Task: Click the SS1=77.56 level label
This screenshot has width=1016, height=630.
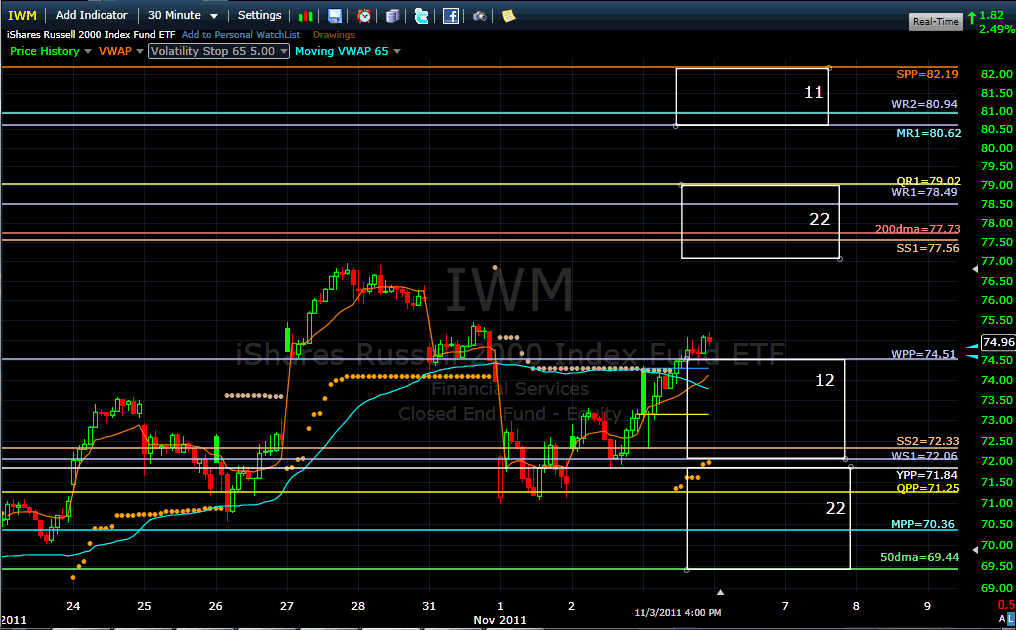Action: [x=928, y=248]
